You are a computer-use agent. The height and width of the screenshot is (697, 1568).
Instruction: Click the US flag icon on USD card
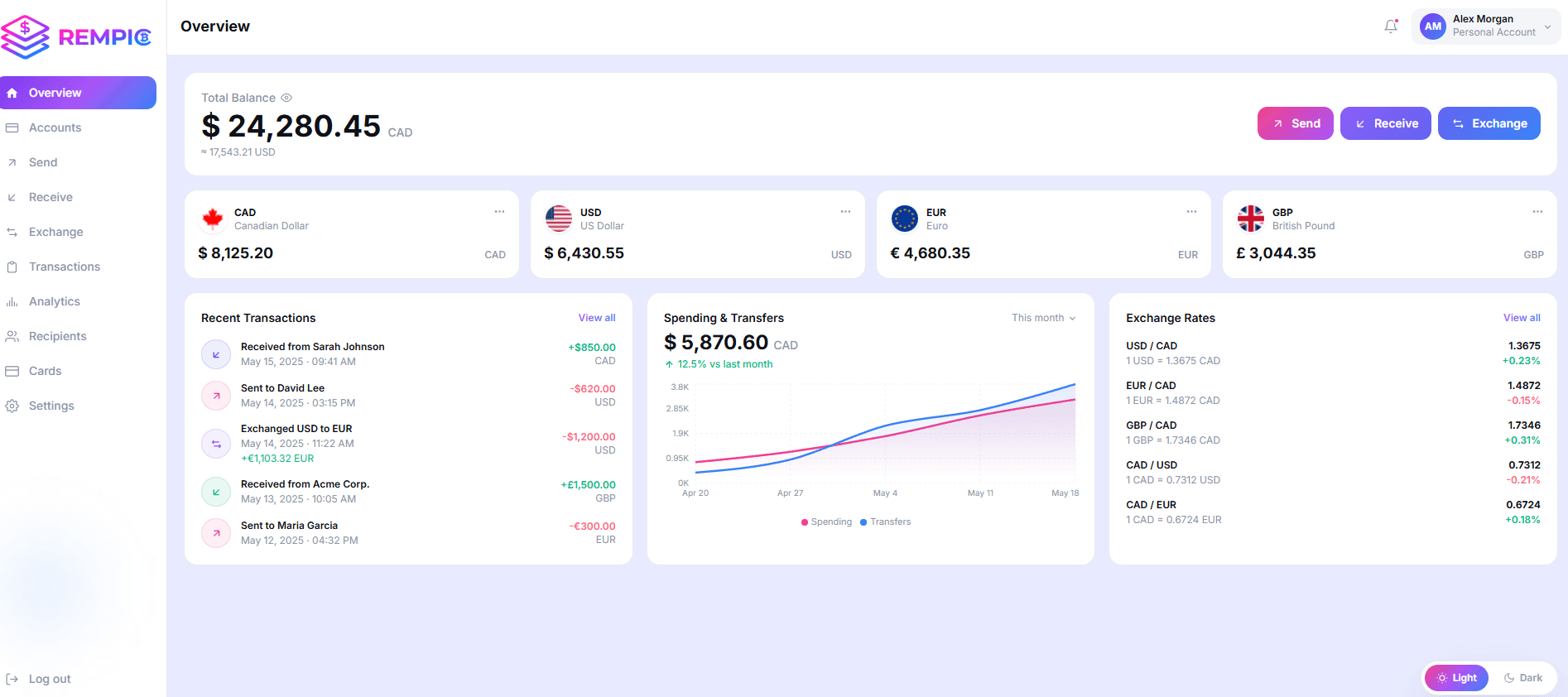pyautogui.click(x=559, y=219)
